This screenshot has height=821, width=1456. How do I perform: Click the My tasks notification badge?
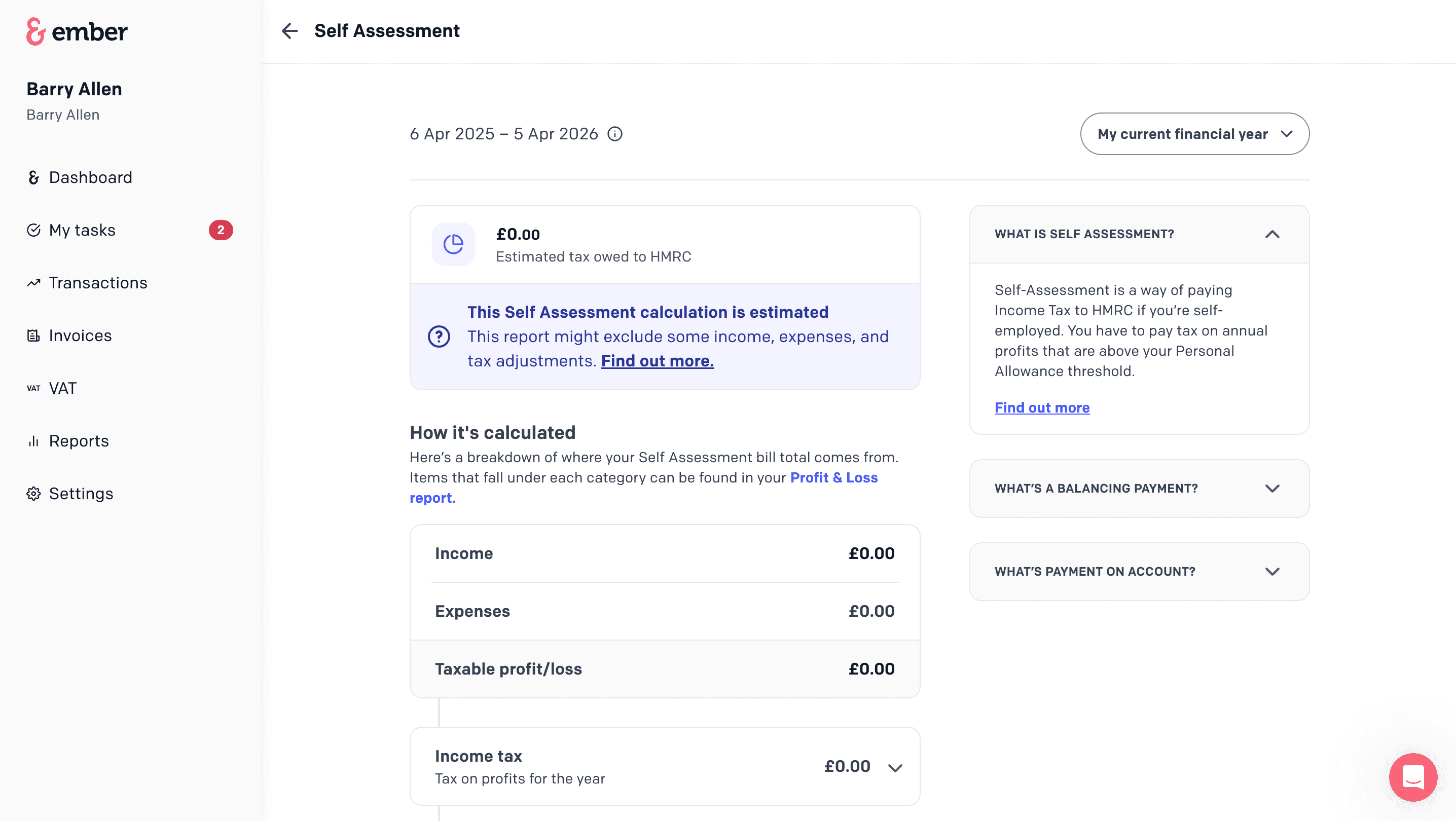221,230
